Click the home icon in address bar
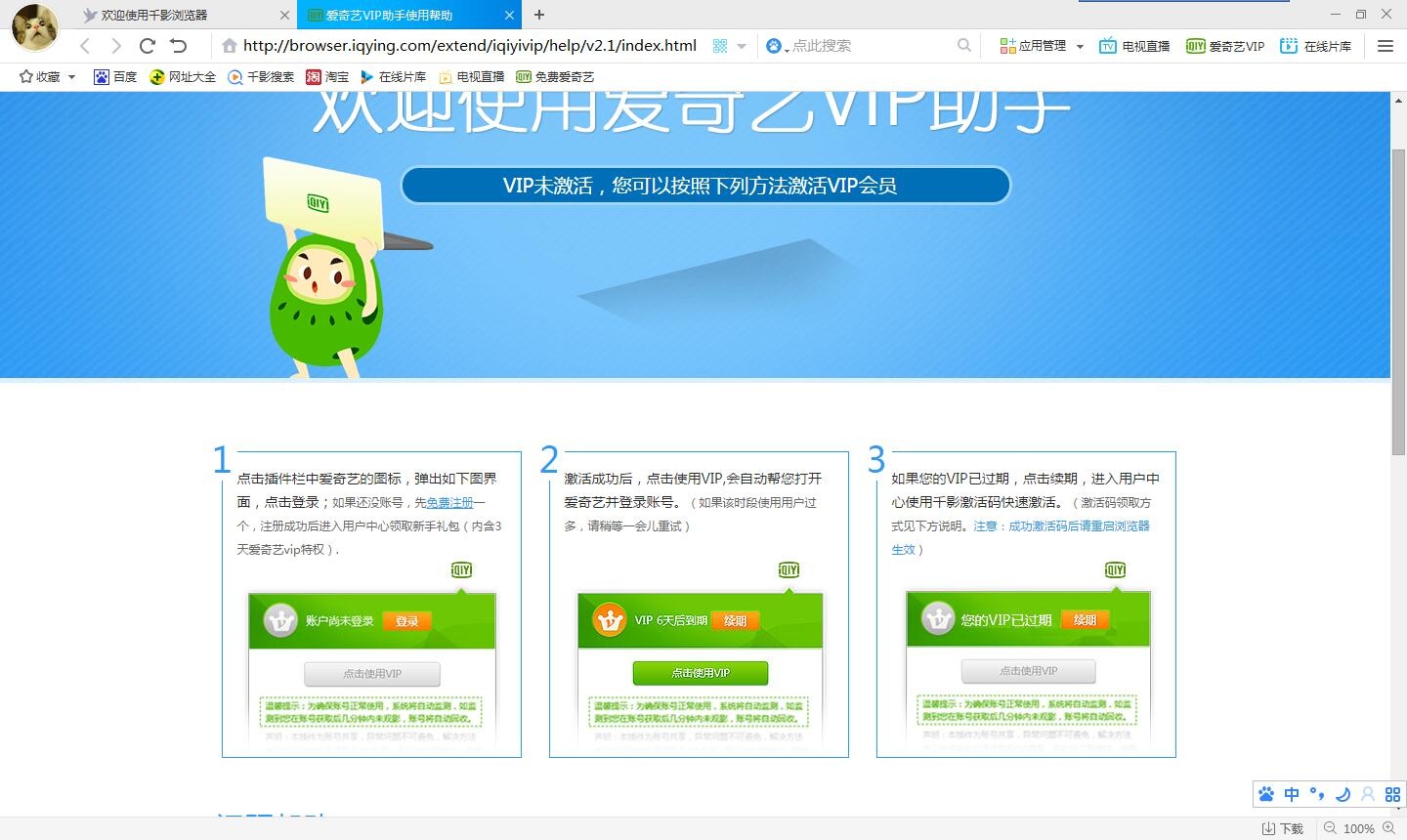This screenshot has height=840, width=1407. point(229,46)
